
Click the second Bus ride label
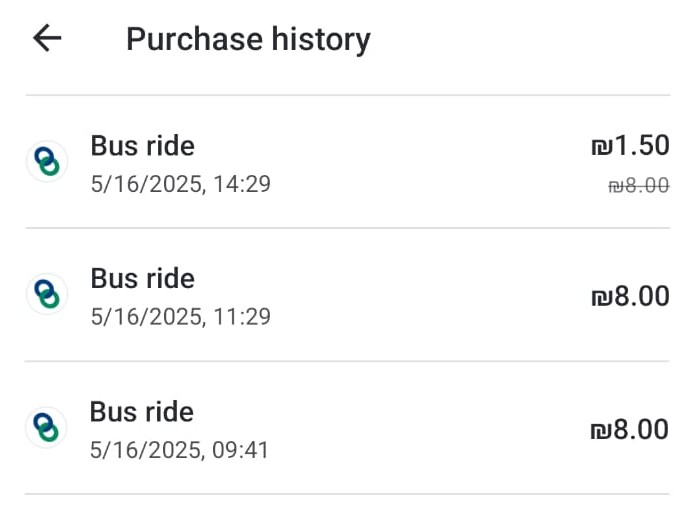click(x=142, y=278)
